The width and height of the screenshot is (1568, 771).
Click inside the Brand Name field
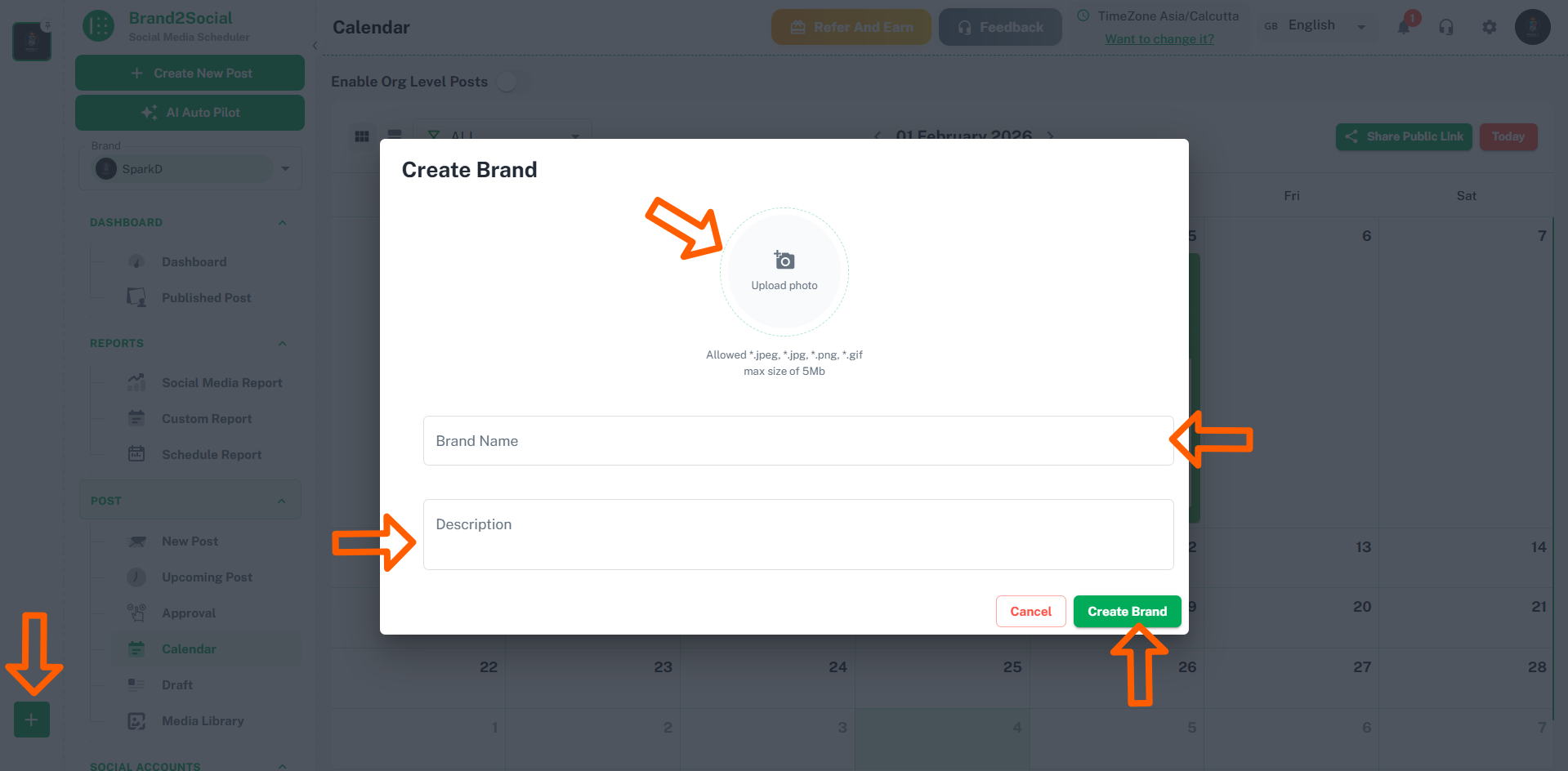click(797, 440)
